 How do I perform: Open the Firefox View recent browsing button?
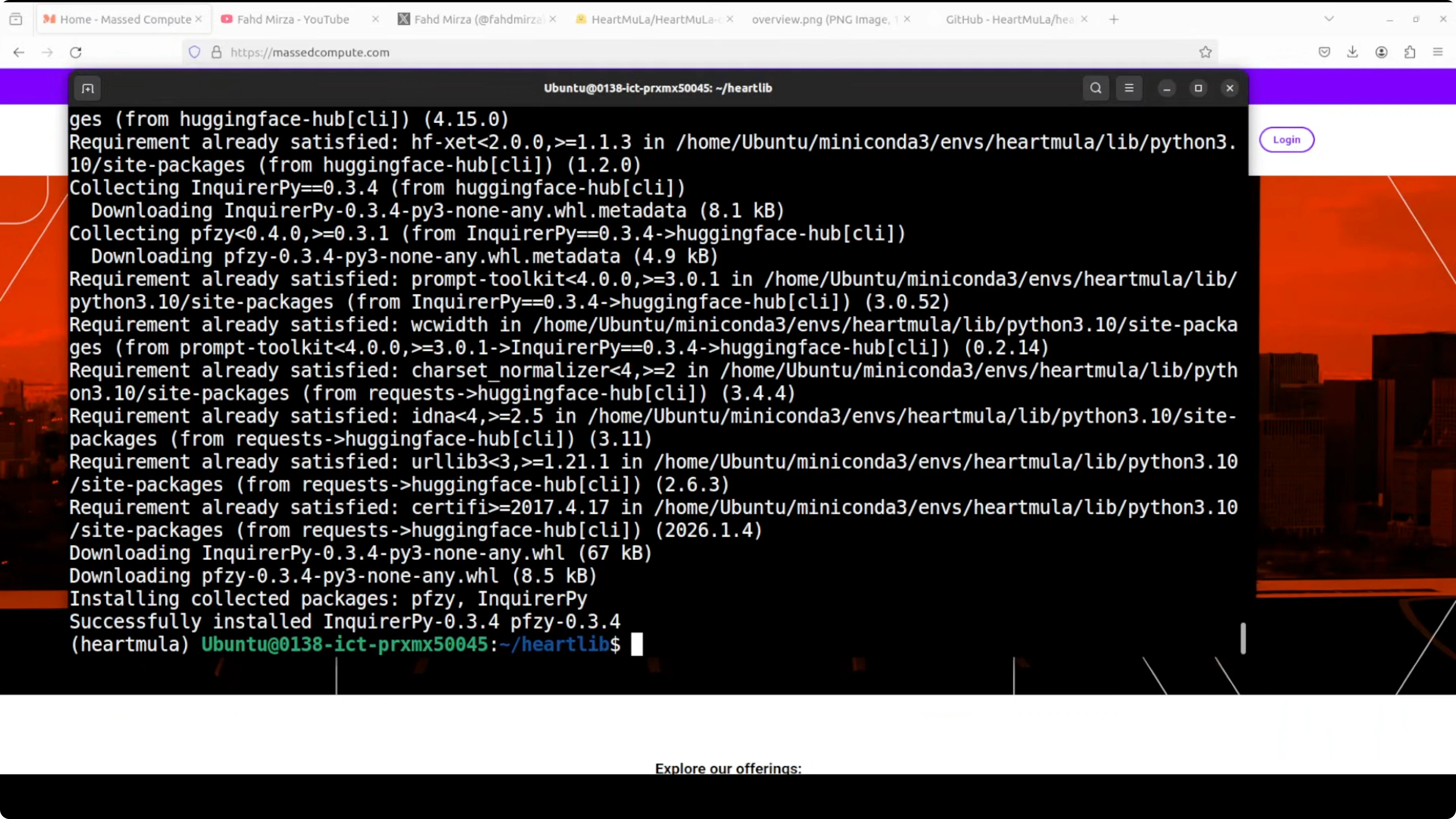click(x=16, y=19)
